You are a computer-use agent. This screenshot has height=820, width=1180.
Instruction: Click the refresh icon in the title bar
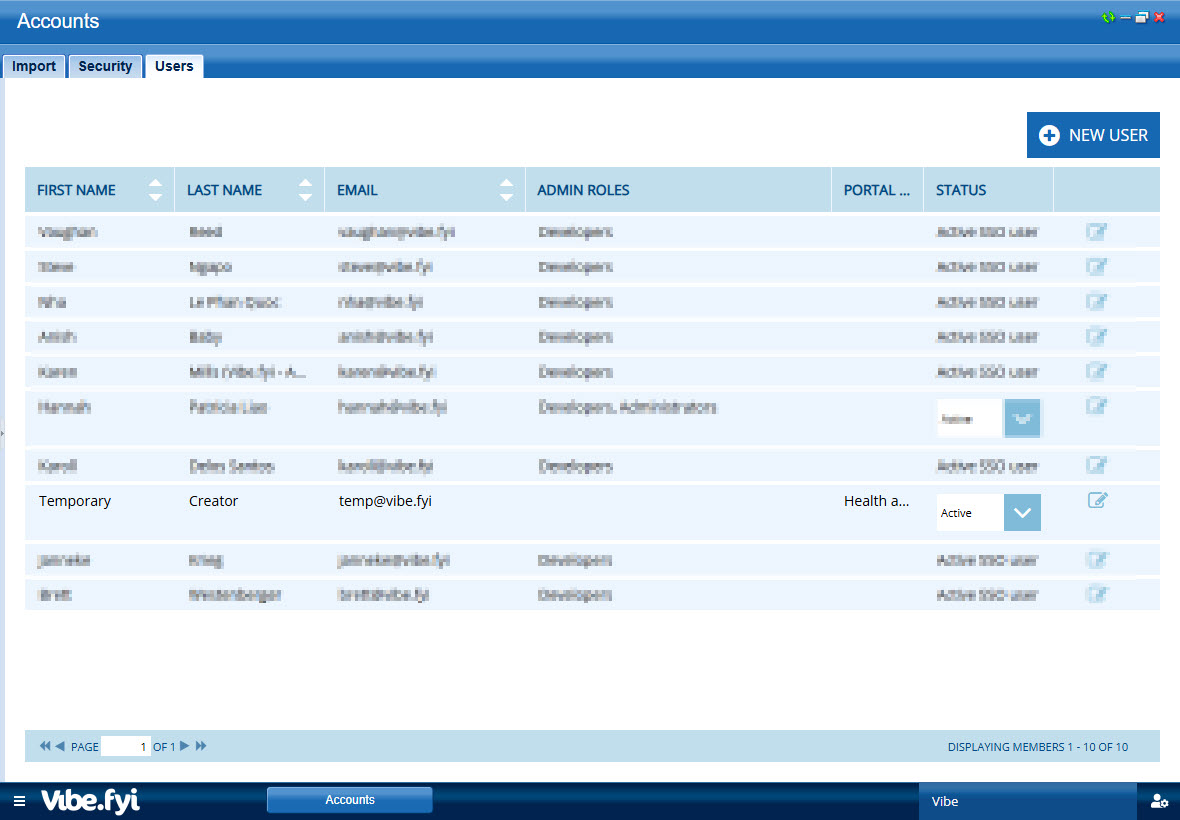[x=1108, y=18]
